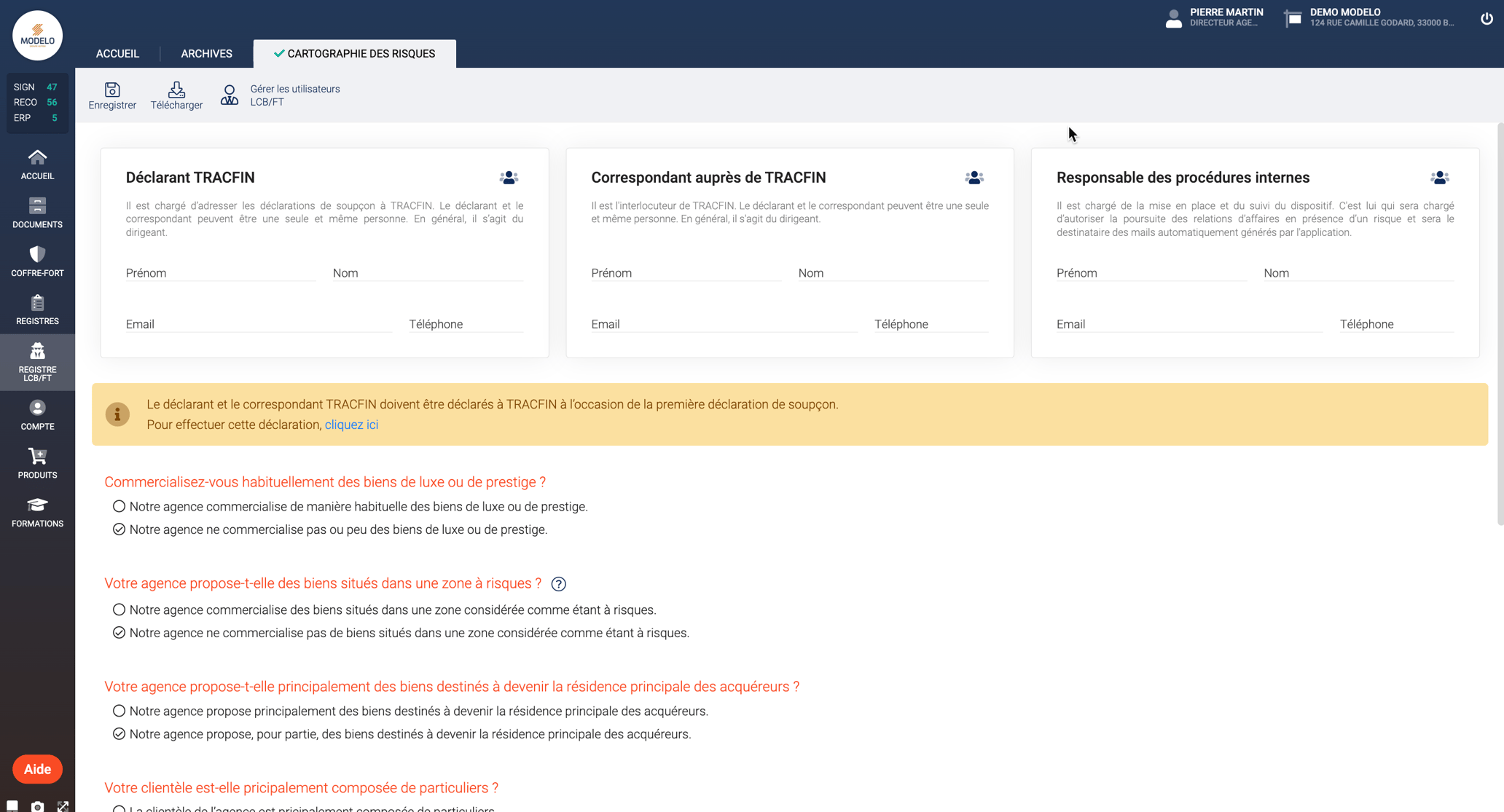Click the users icon on Déclarant TRACFIN card
This screenshot has width=1504, height=812.
pyautogui.click(x=508, y=177)
